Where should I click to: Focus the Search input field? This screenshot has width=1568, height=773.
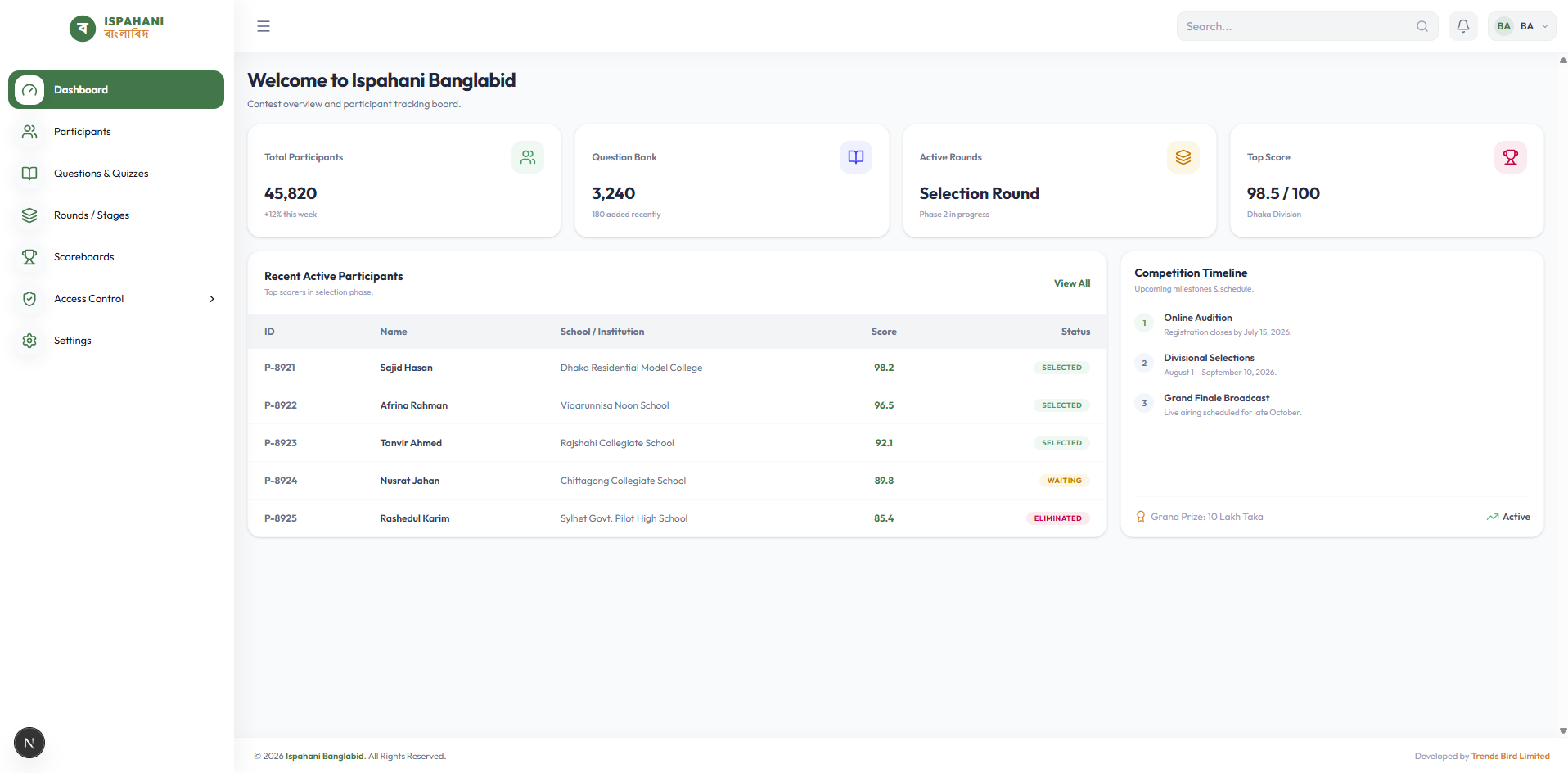[x=1297, y=26]
